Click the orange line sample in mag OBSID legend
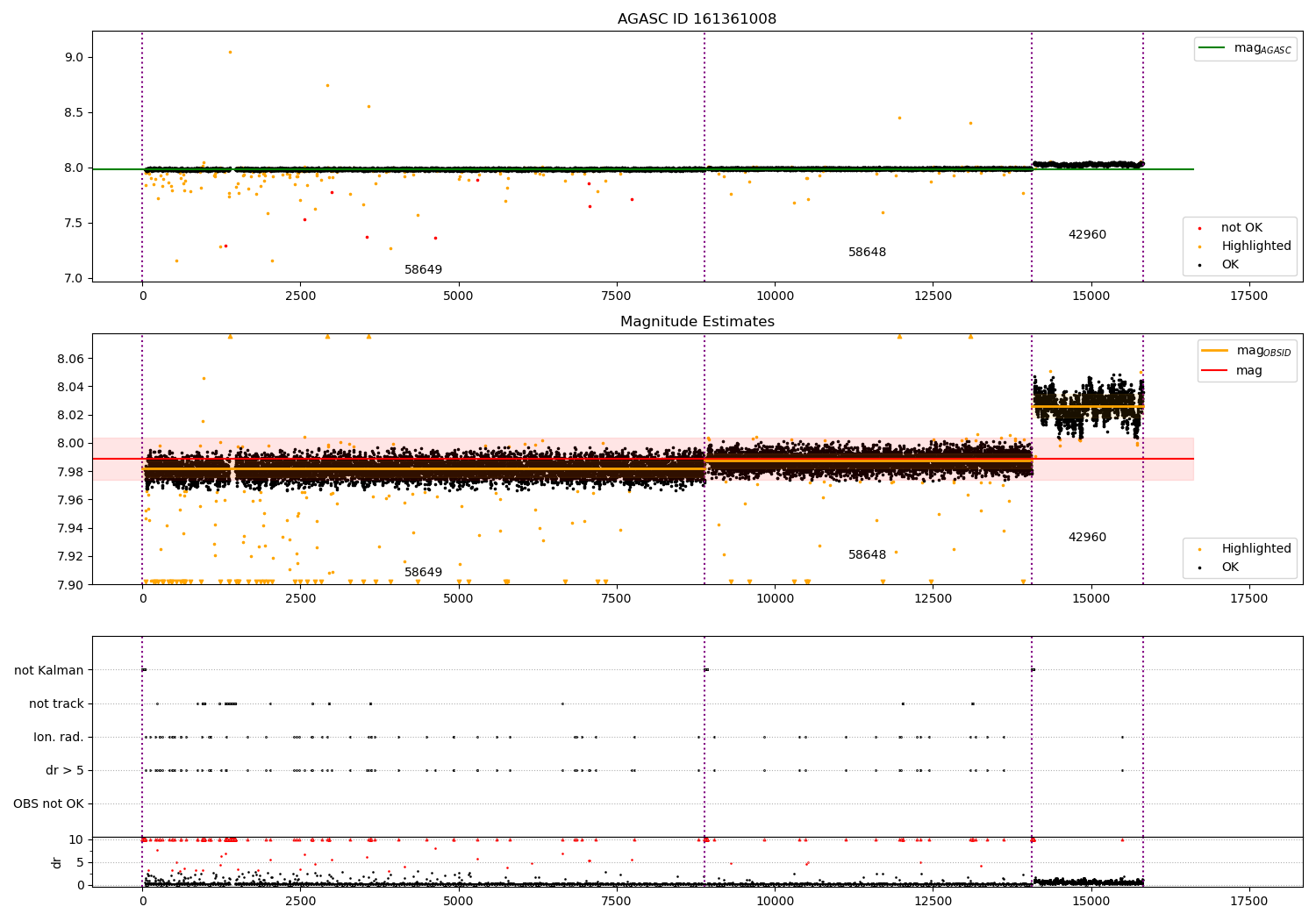1316x921 pixels. [x=1215, y=351]
